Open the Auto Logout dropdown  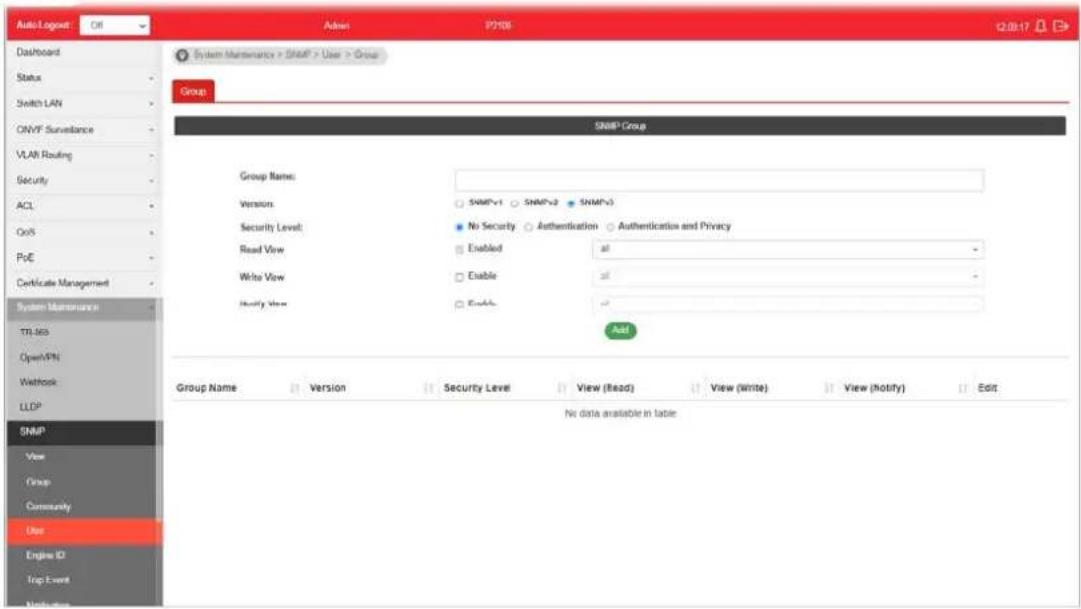tap(114, 26)
